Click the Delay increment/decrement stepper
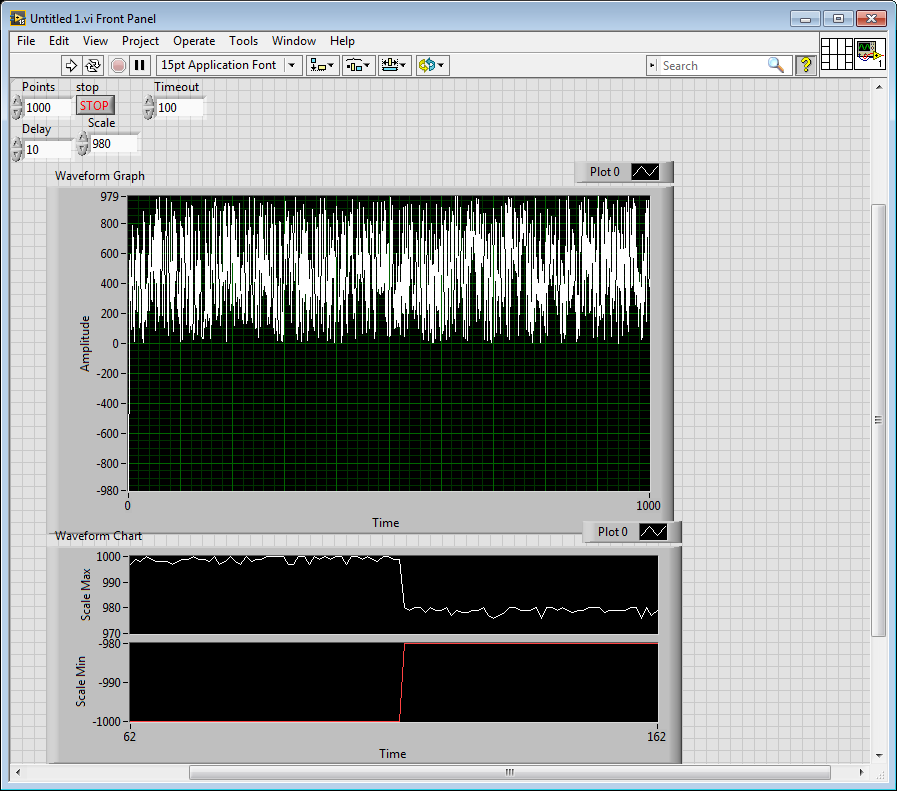897x791 pixels. [17, 150]
